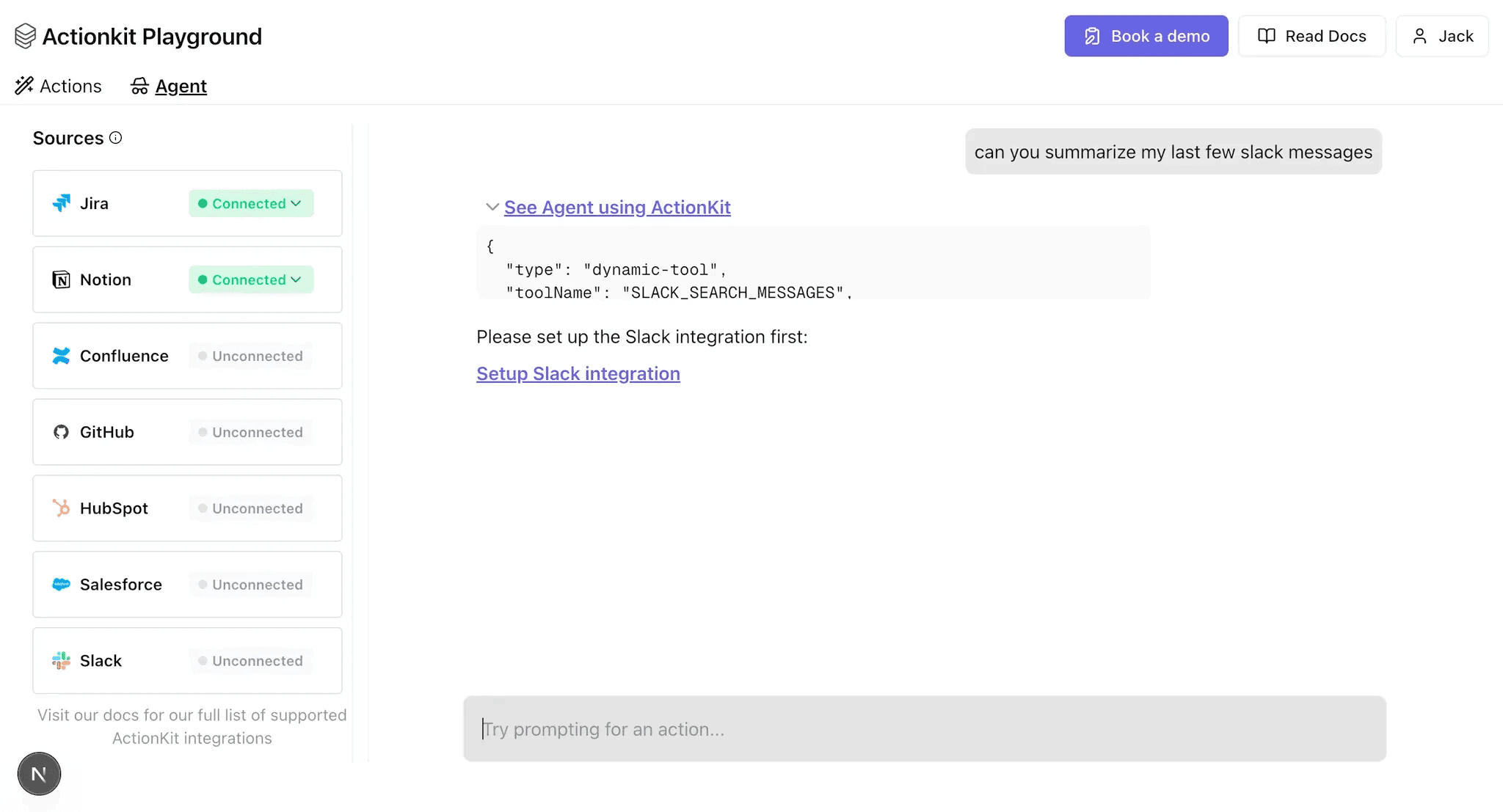
Task: Open Jira Connected dropdown
Action: (251, 203)
